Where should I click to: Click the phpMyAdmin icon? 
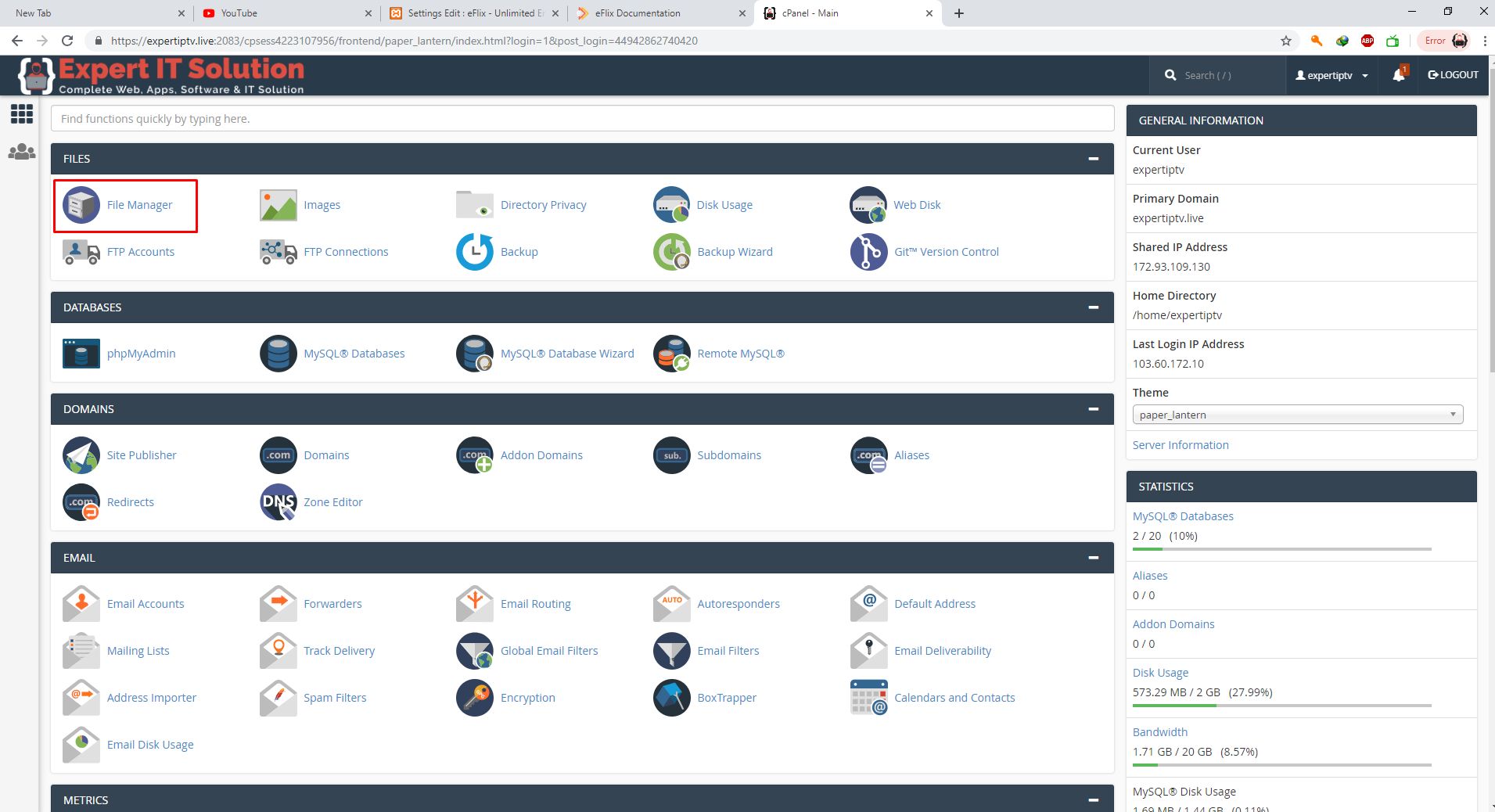(x=81, y=354)
